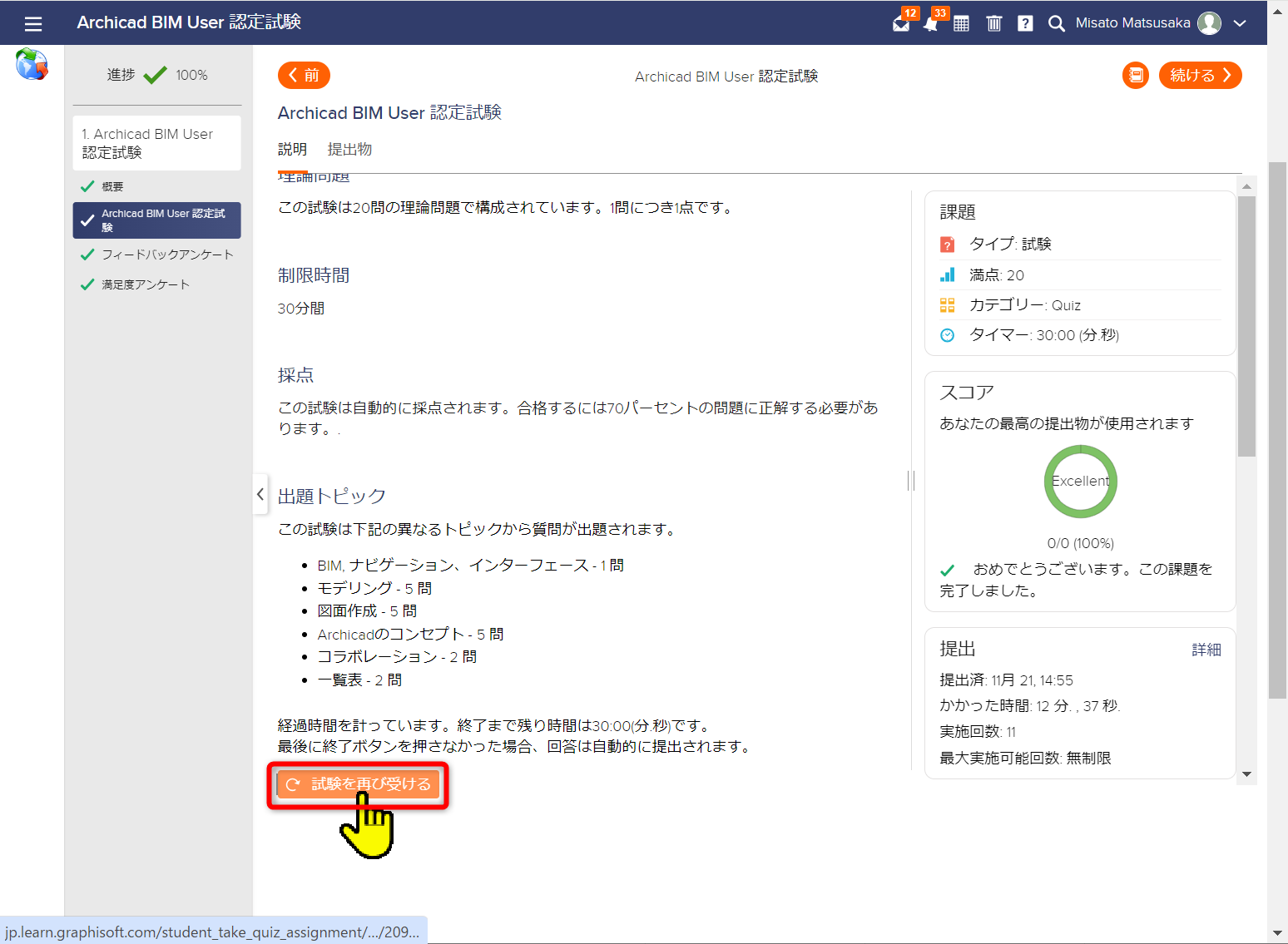Click the breadcrumb title Archicad BIM User 認定試験

[x=726, y=77]
